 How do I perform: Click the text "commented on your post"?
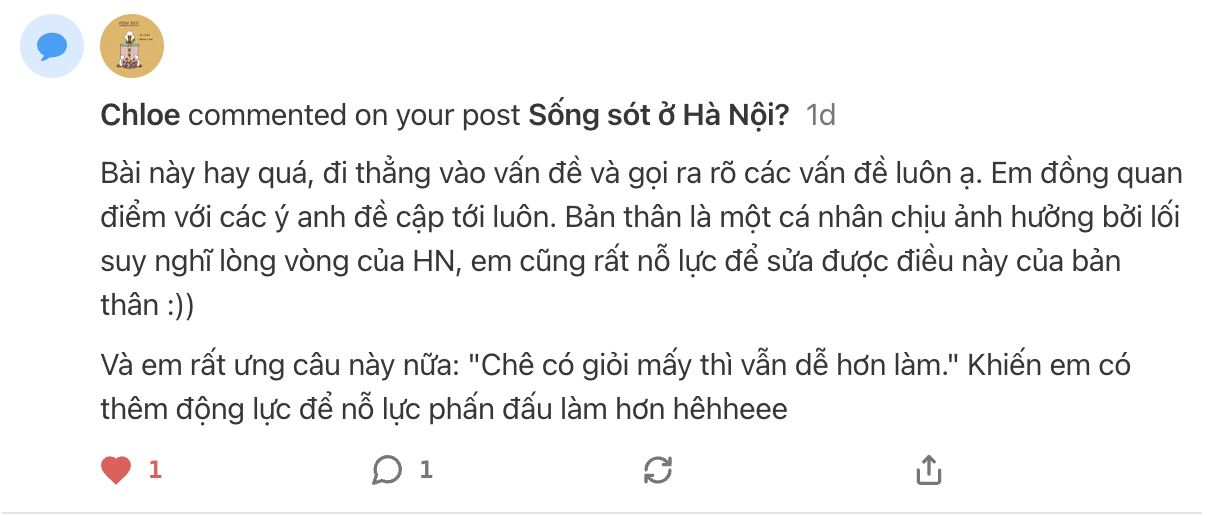coord(354,116)
